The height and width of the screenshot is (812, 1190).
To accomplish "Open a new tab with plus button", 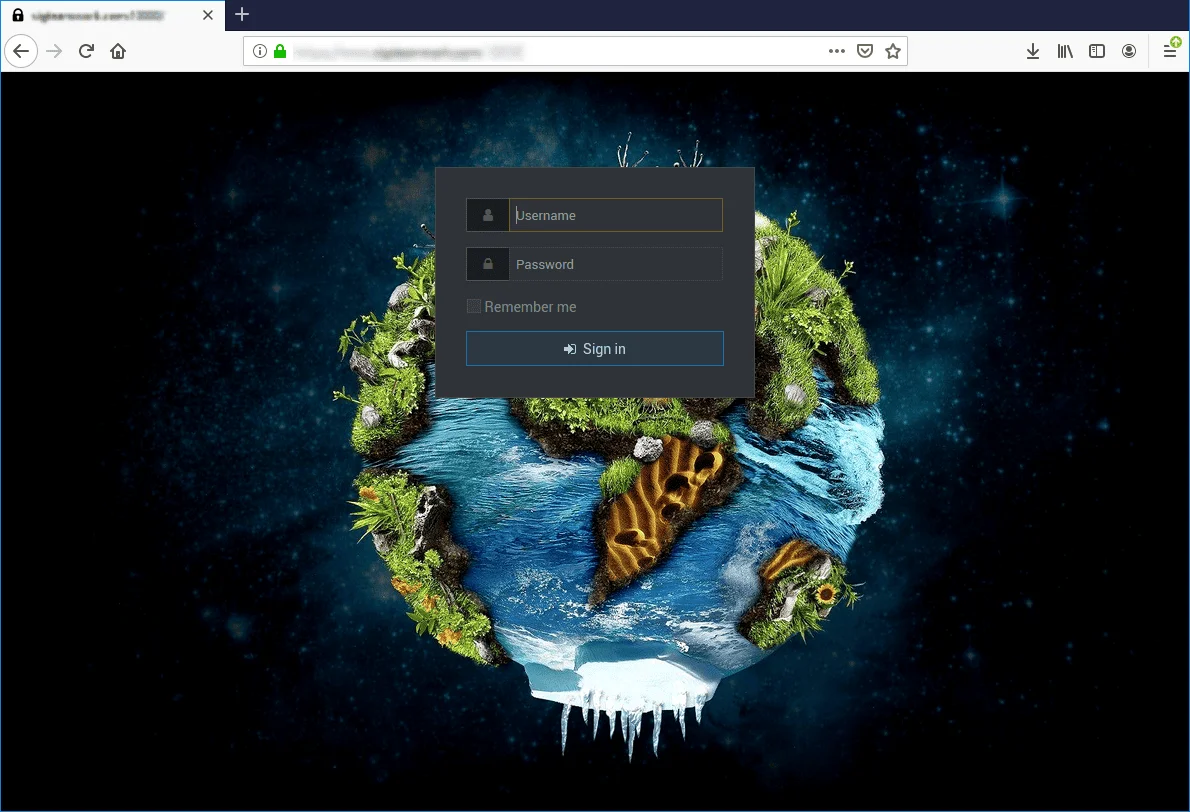I will tap(242, 14).
